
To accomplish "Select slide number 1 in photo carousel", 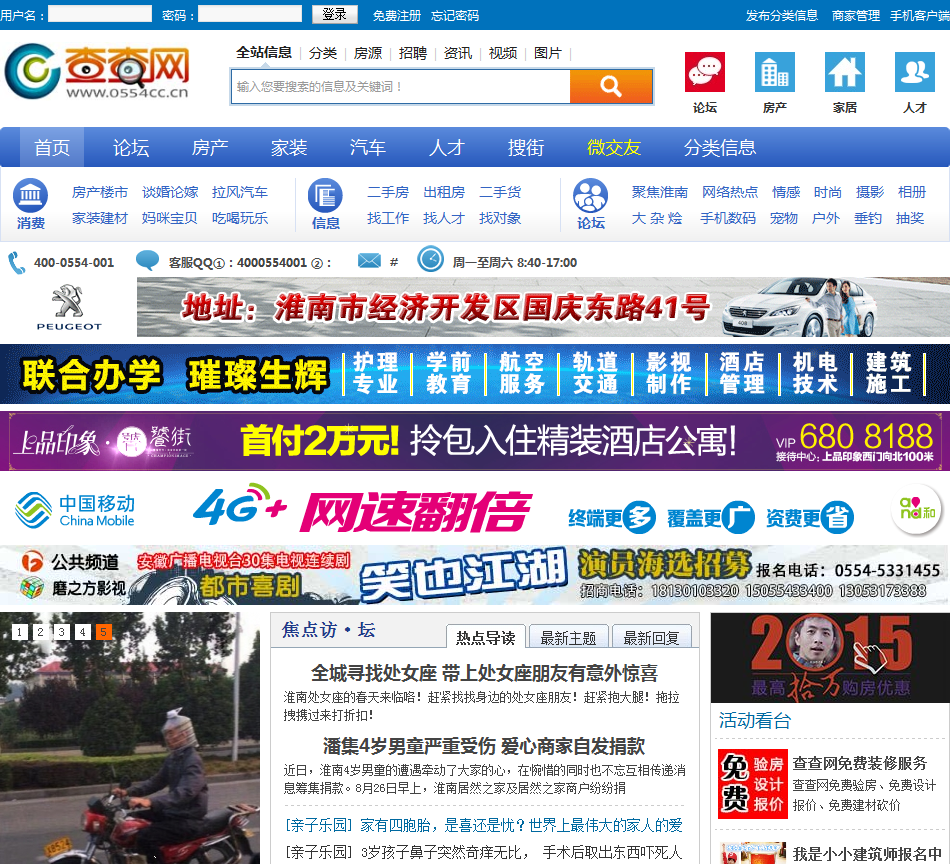I will [19, 632].
